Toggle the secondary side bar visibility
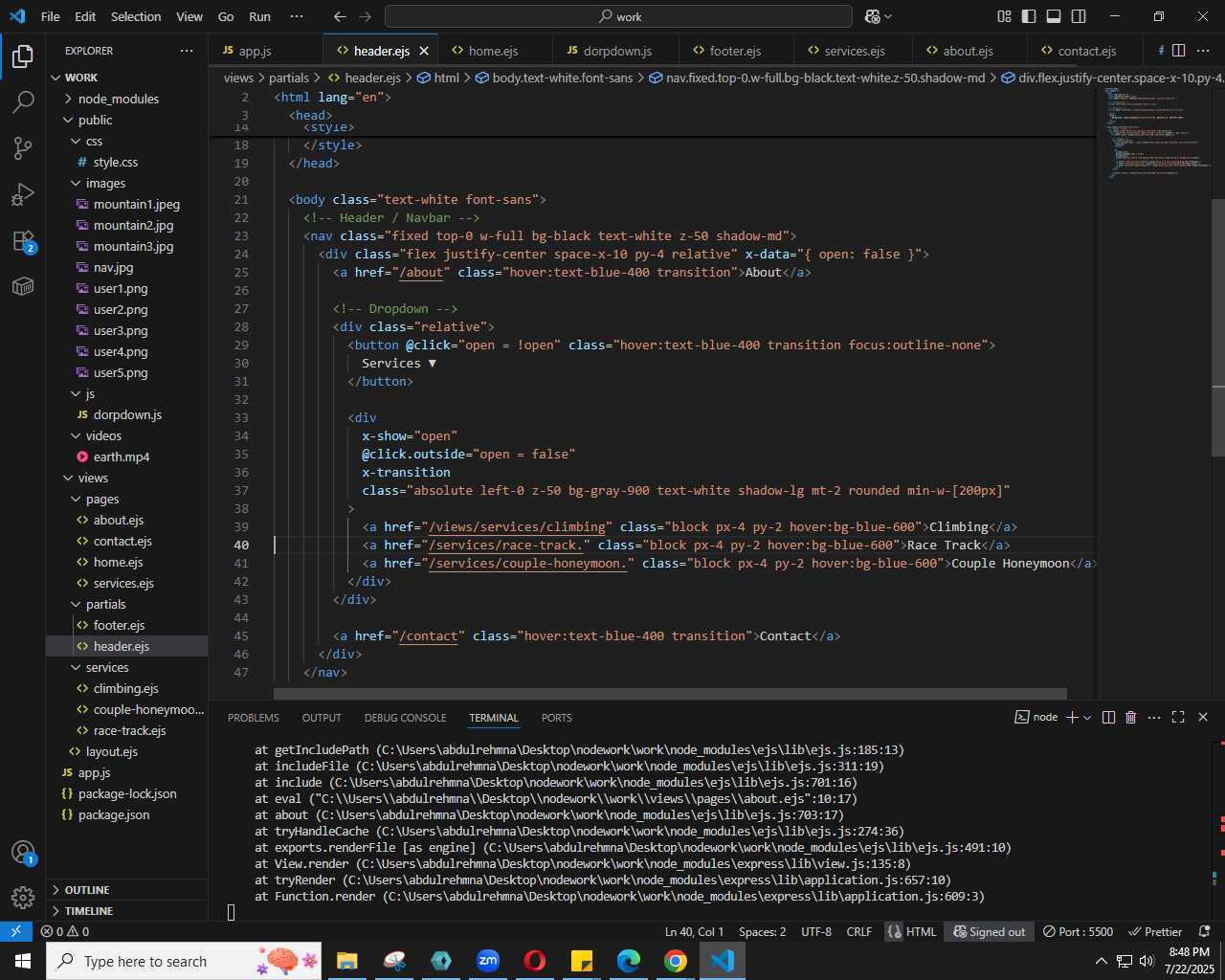The height and width of the screenshot is (980, 1225). point(1079,16)
